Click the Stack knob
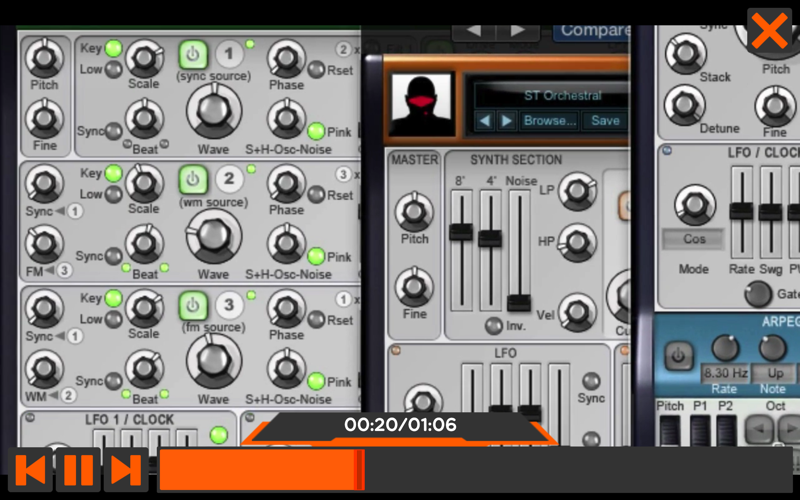Viewport: 800px width, 500px height. (x=686, y=53)
